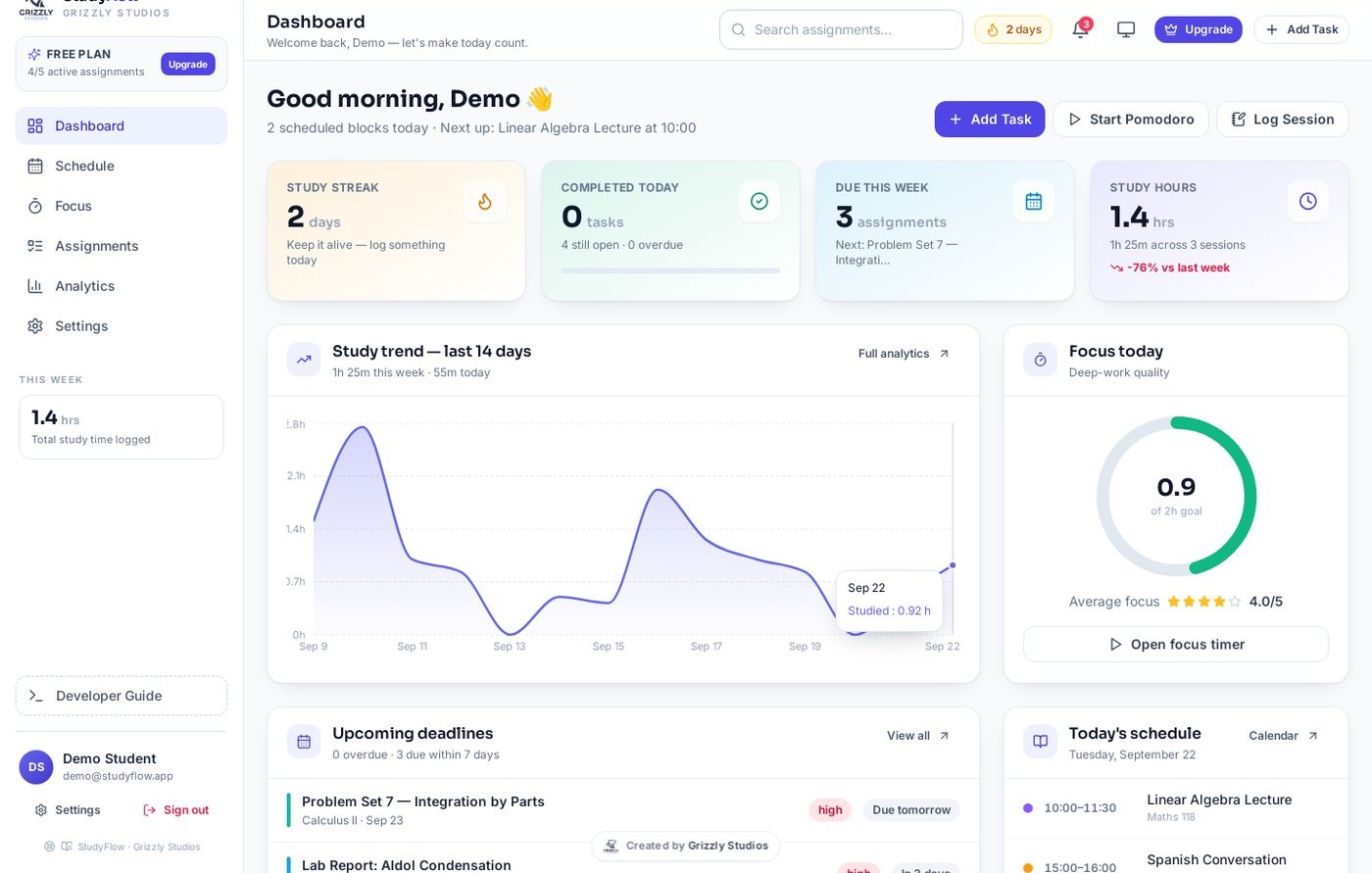Click the Upgrade button in top header
This screenshot has height=873, width=1372.
click(x=1198, y=29)
